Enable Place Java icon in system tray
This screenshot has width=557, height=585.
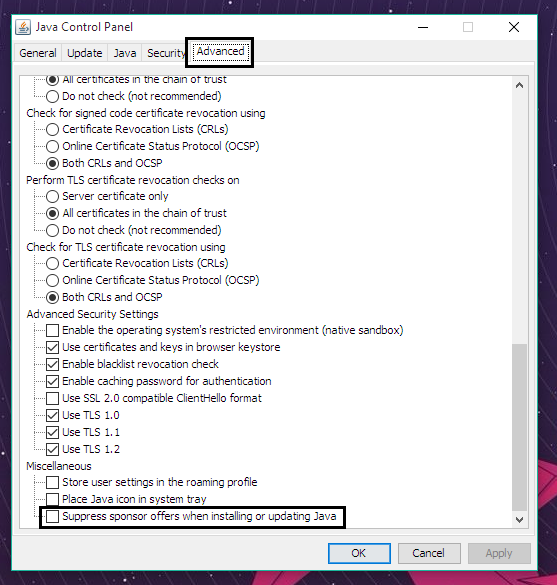pos(52,499)
